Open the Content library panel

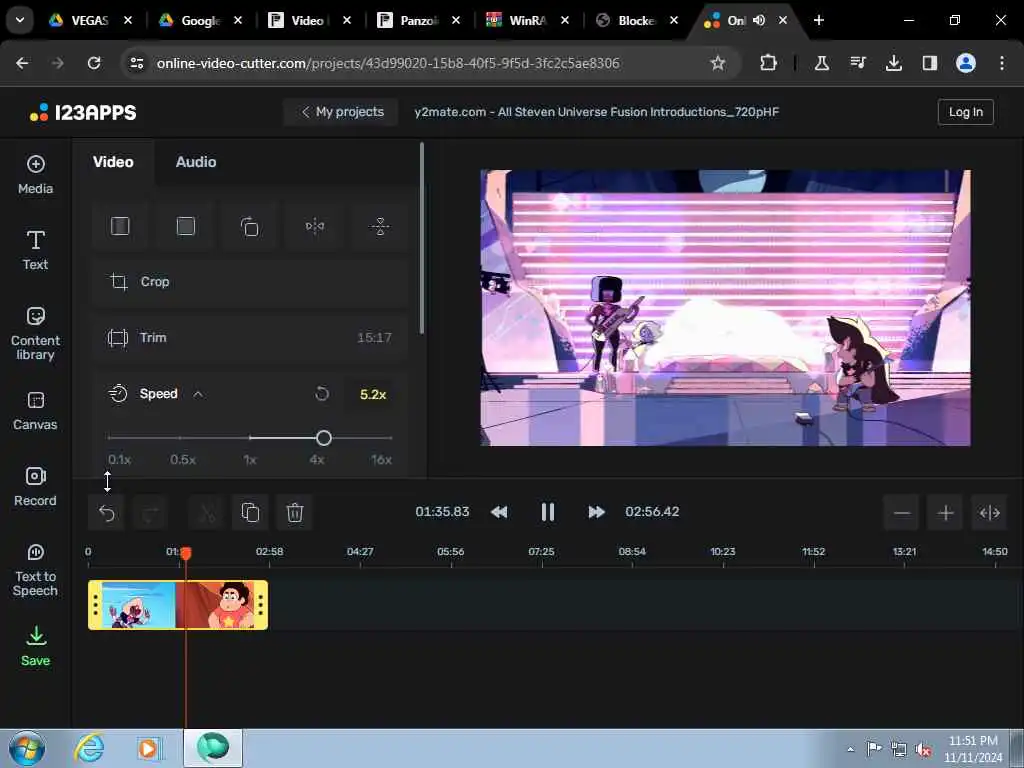coord(35,333)
